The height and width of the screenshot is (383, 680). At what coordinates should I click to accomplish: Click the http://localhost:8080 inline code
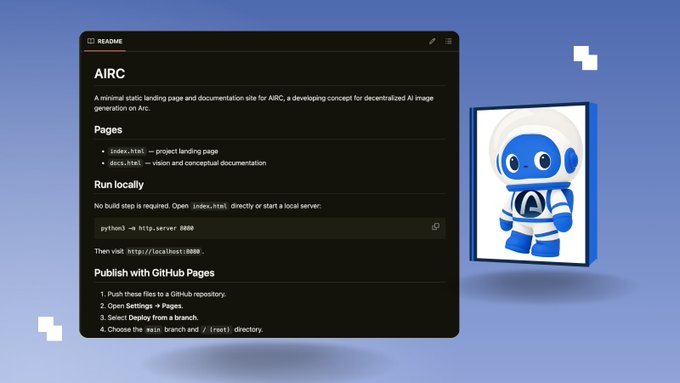pos(164,252)
